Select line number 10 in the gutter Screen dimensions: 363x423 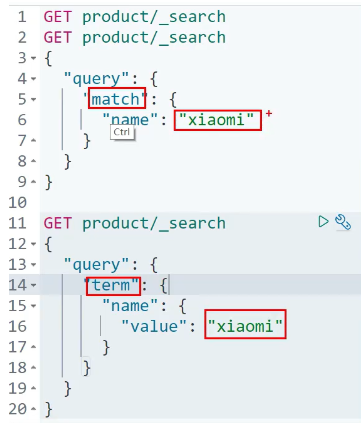(x=18, y=203)
